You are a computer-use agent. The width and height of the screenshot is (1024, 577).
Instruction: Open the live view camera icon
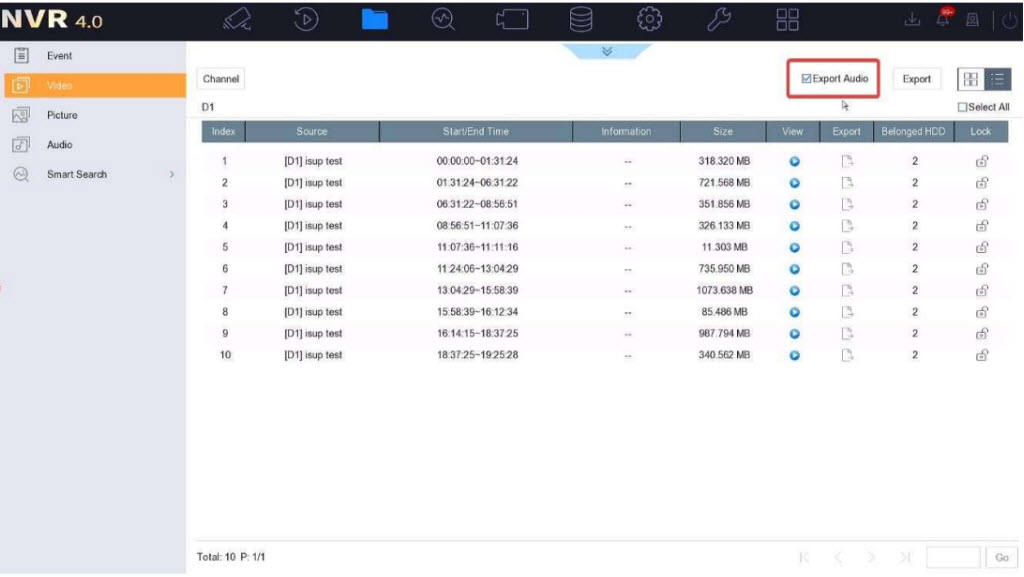click(237, 20)
